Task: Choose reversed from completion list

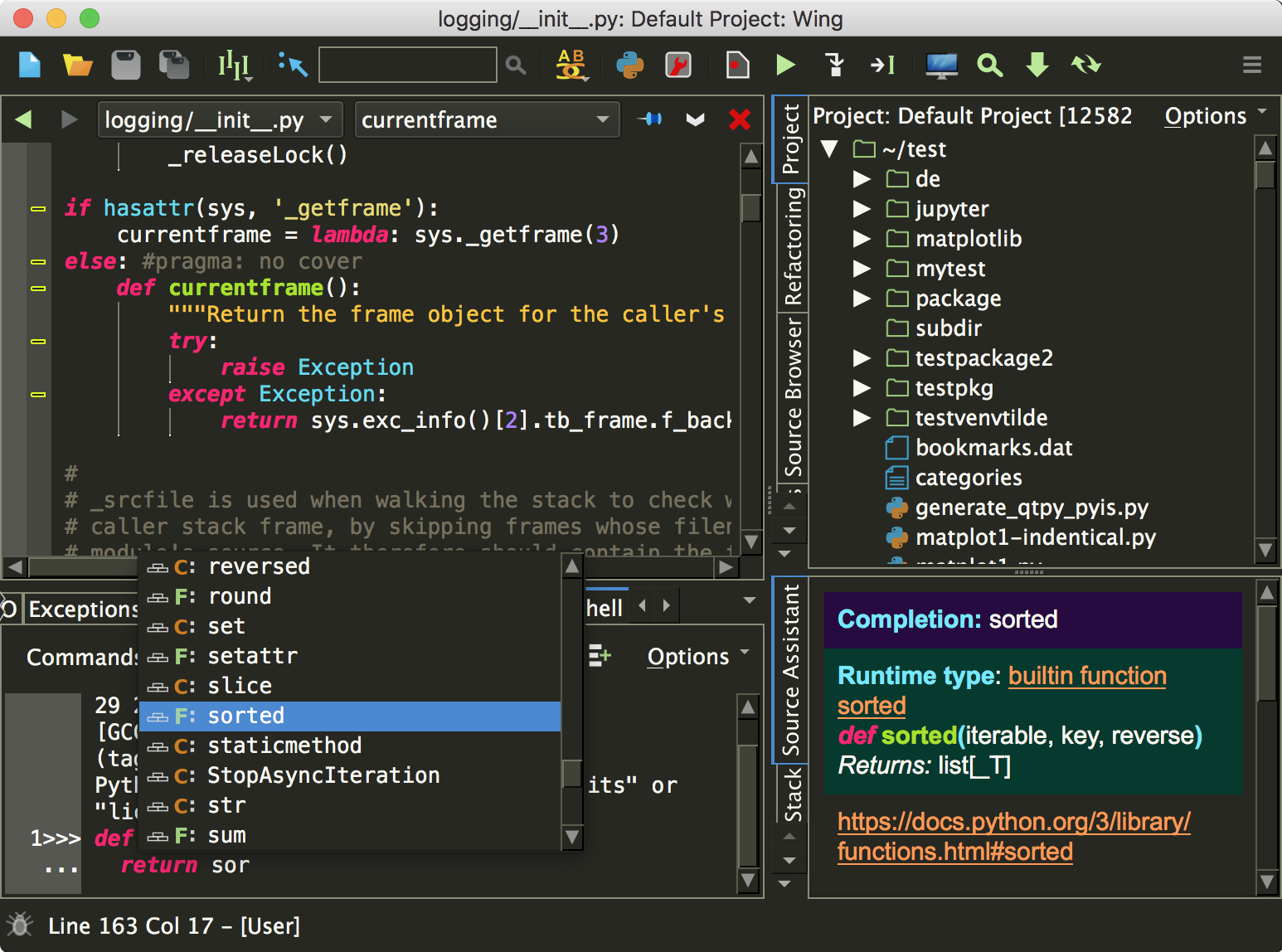Action: [350, 566]
